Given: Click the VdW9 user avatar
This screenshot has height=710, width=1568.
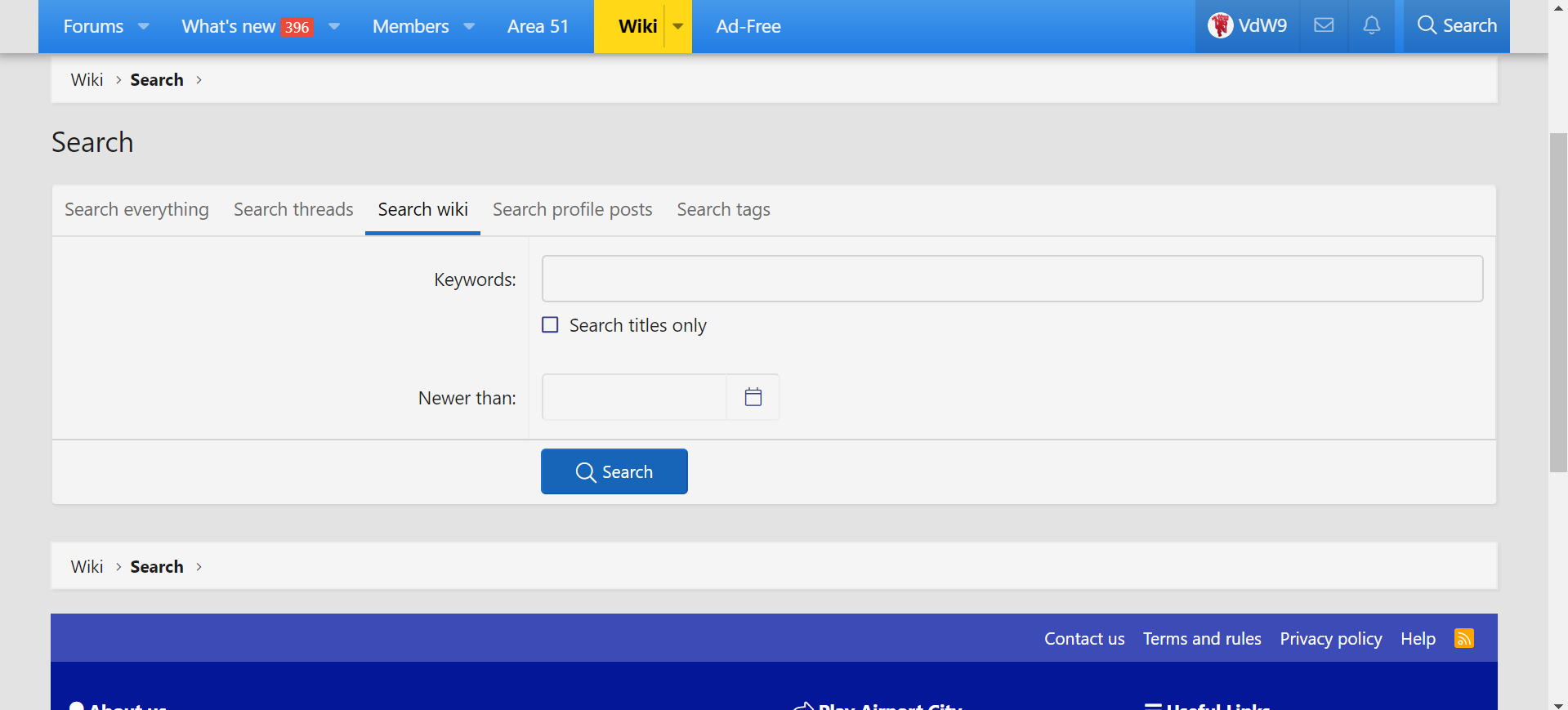Looking at the screenshot, I should tap(1220, 26).
